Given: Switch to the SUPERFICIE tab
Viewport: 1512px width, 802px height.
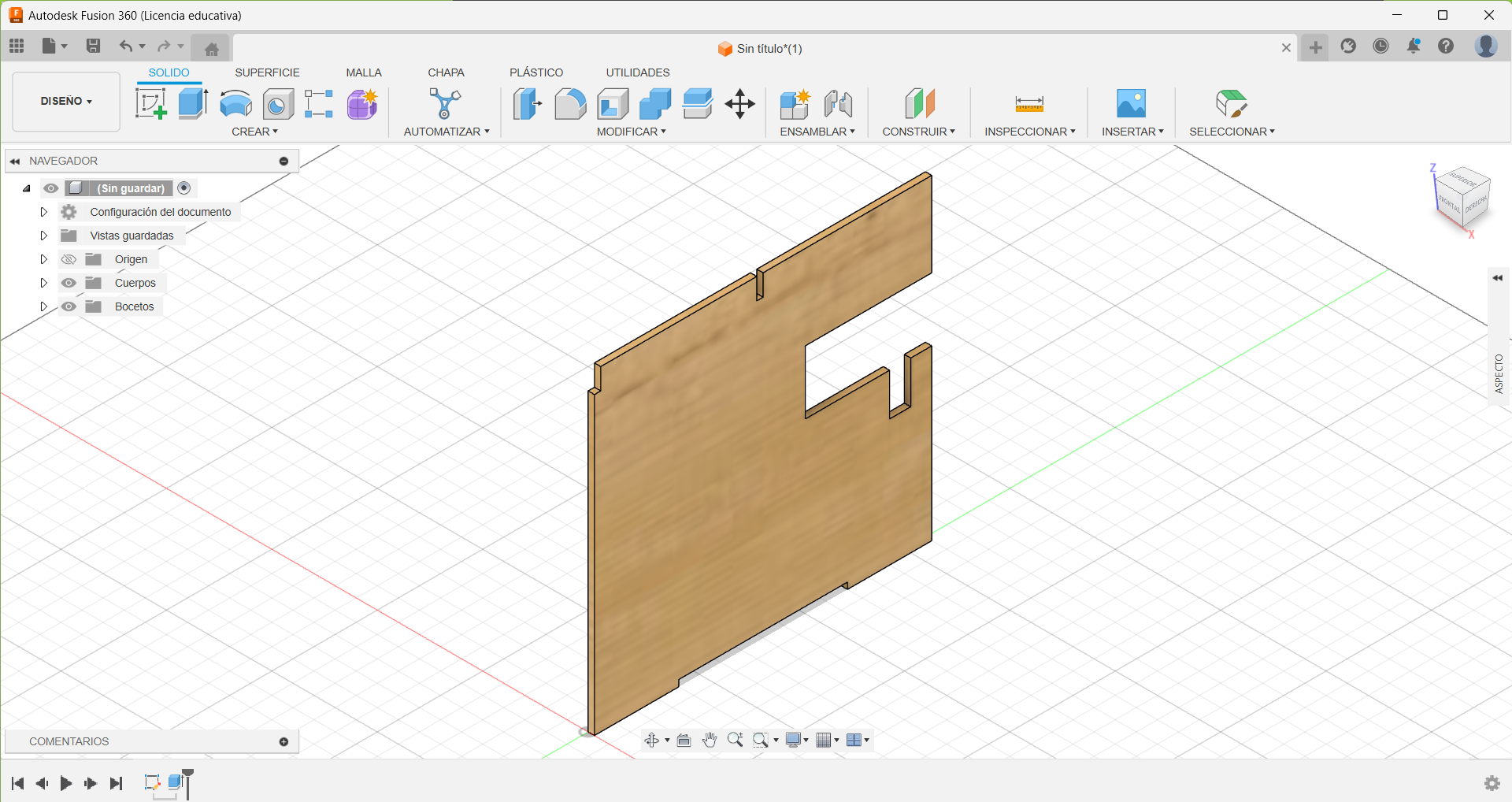Looking at the screenshot, I should (x=267, y=72).
